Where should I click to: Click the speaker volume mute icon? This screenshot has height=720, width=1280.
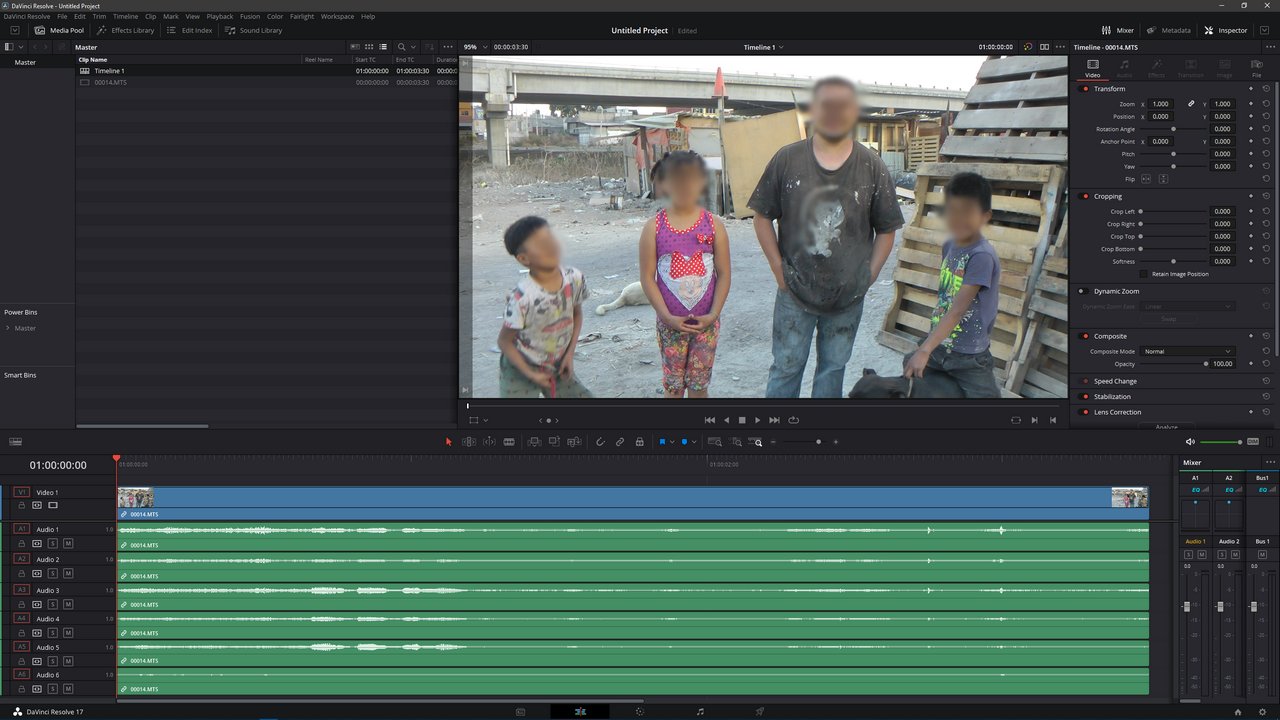coord(1190,441)
